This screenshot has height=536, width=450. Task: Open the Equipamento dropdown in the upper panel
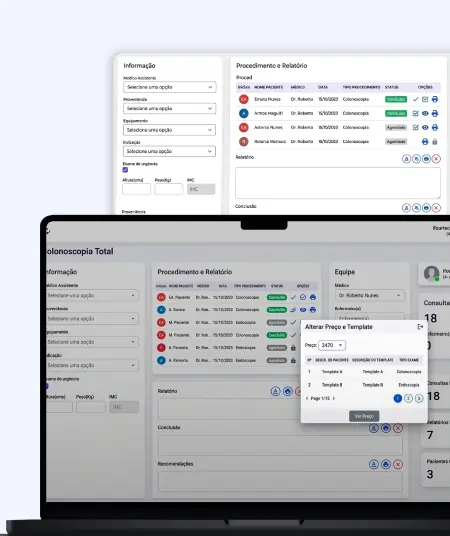pos(169,130)
